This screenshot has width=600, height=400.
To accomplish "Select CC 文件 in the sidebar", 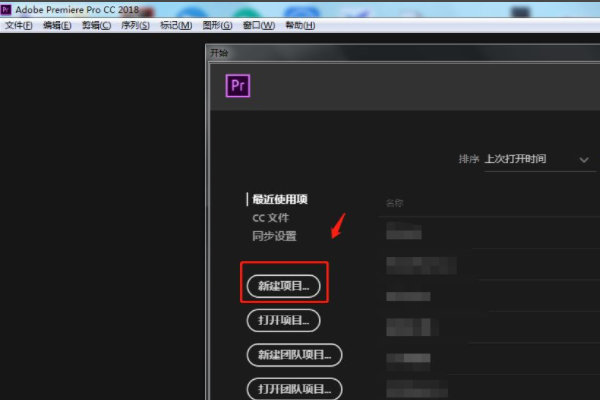I will [271, 218].
